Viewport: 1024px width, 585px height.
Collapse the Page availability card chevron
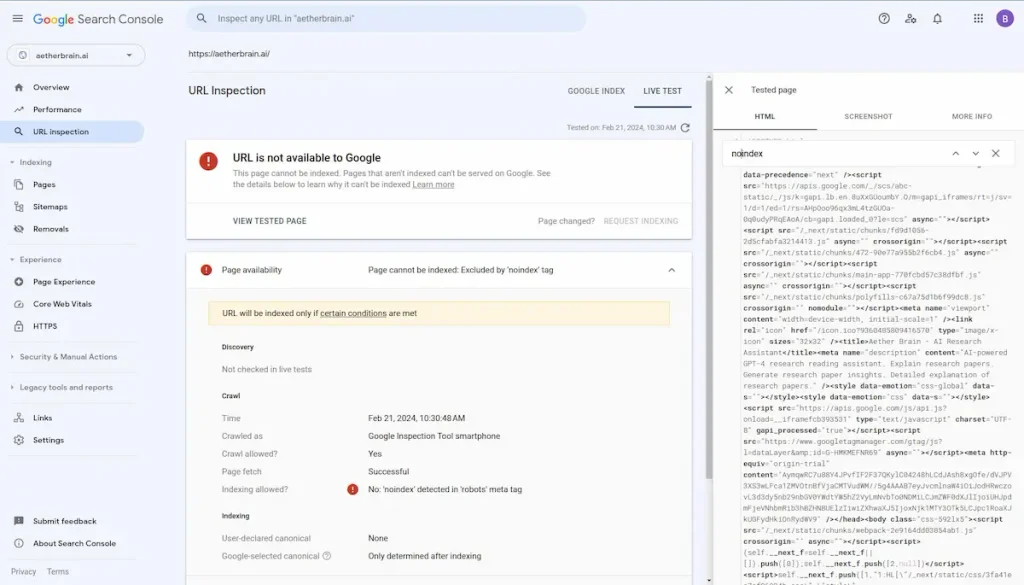tap(671, 270)
